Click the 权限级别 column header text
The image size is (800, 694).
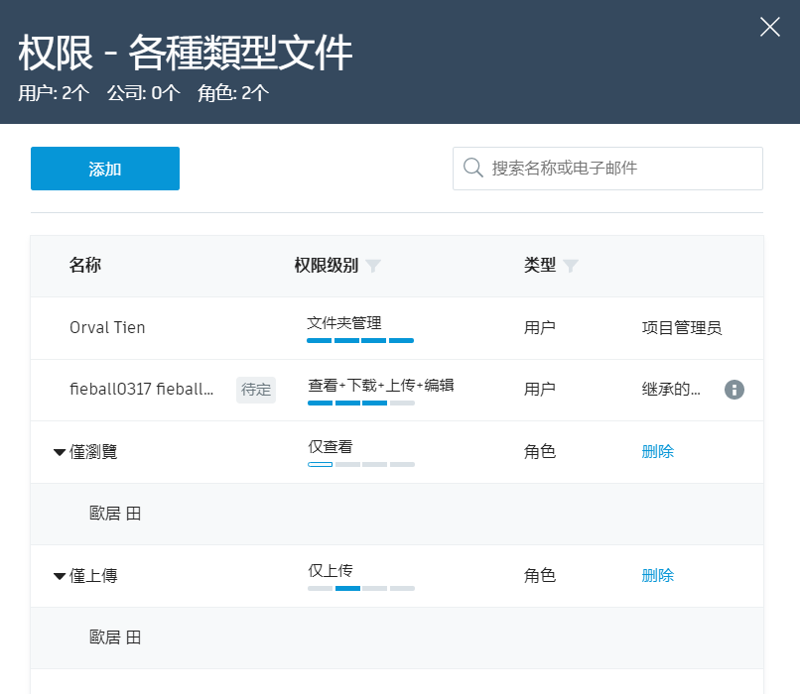(x=327, y=265)
